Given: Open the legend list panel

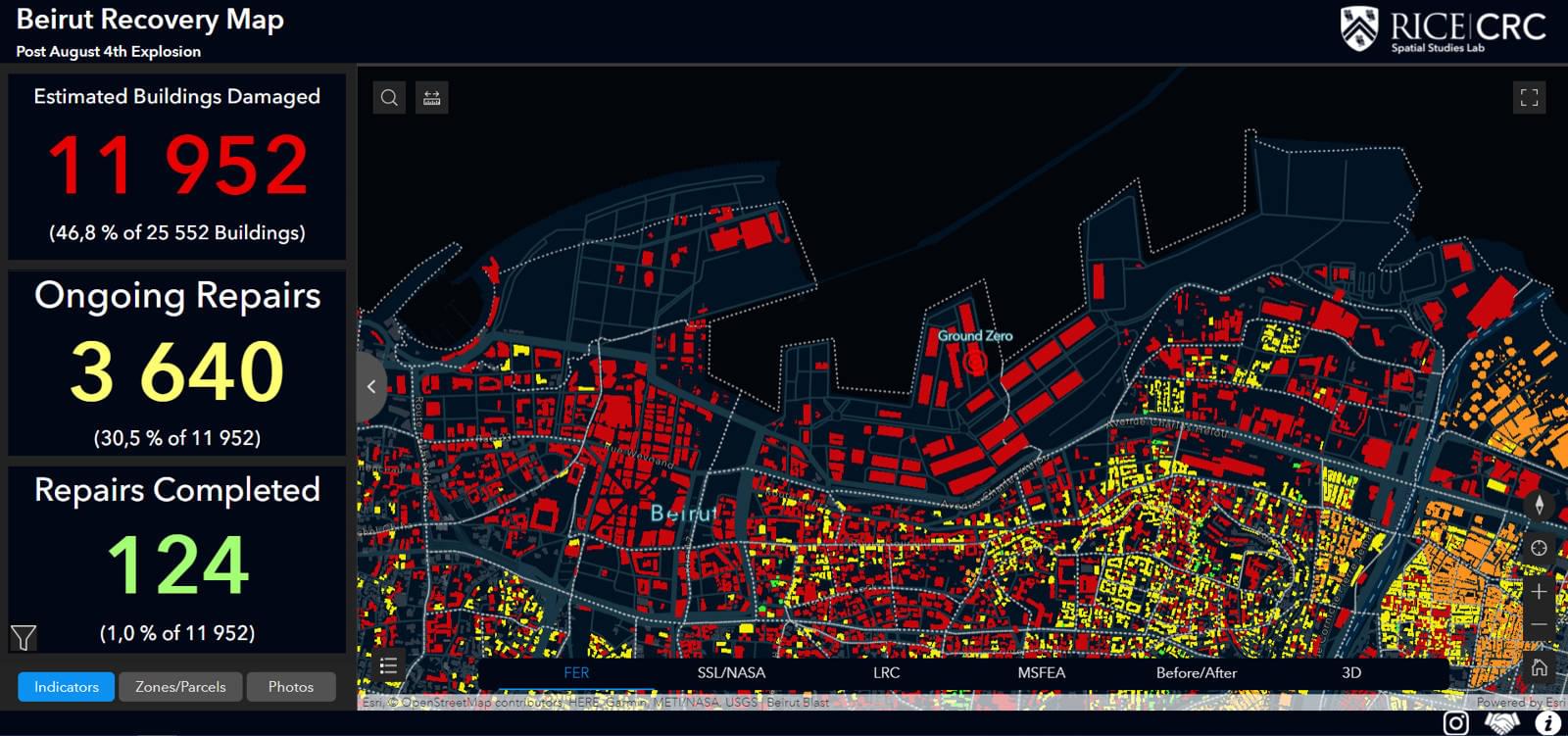Looking at the screenshot, I should 388,666.
